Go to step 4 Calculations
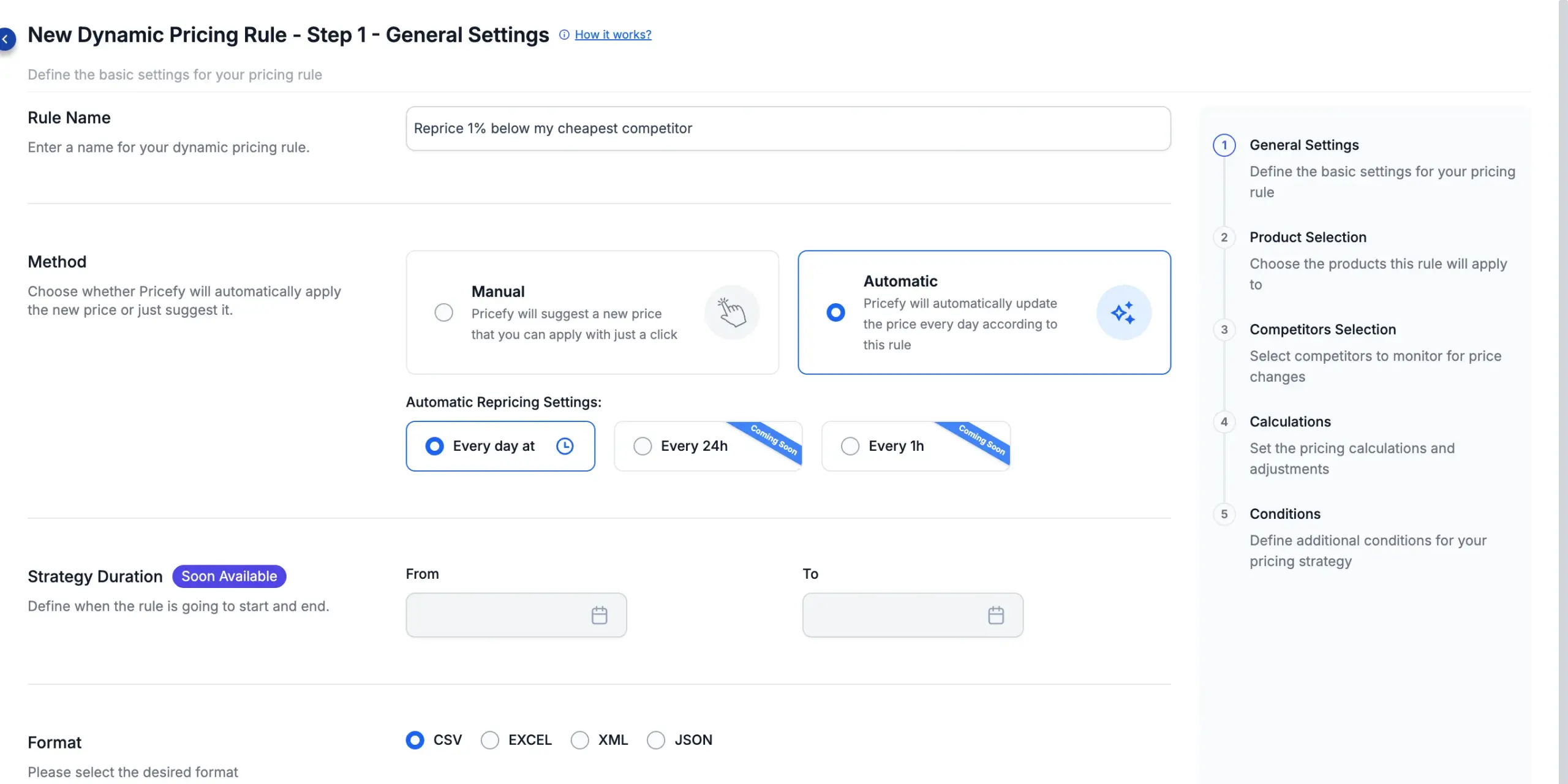The width and height of the screenshot is (1568, 784). 1290,422
